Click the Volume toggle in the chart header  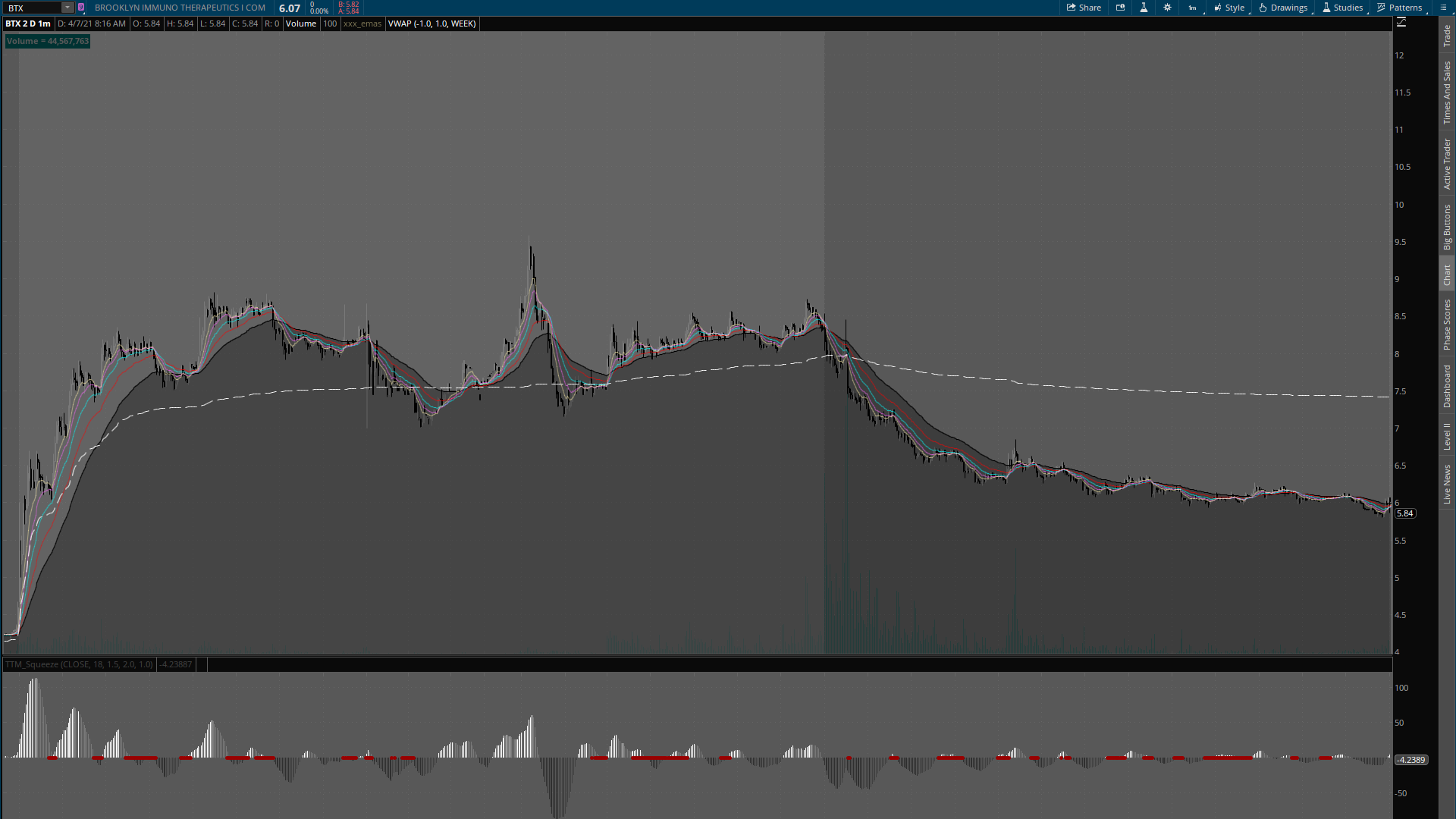300,24
